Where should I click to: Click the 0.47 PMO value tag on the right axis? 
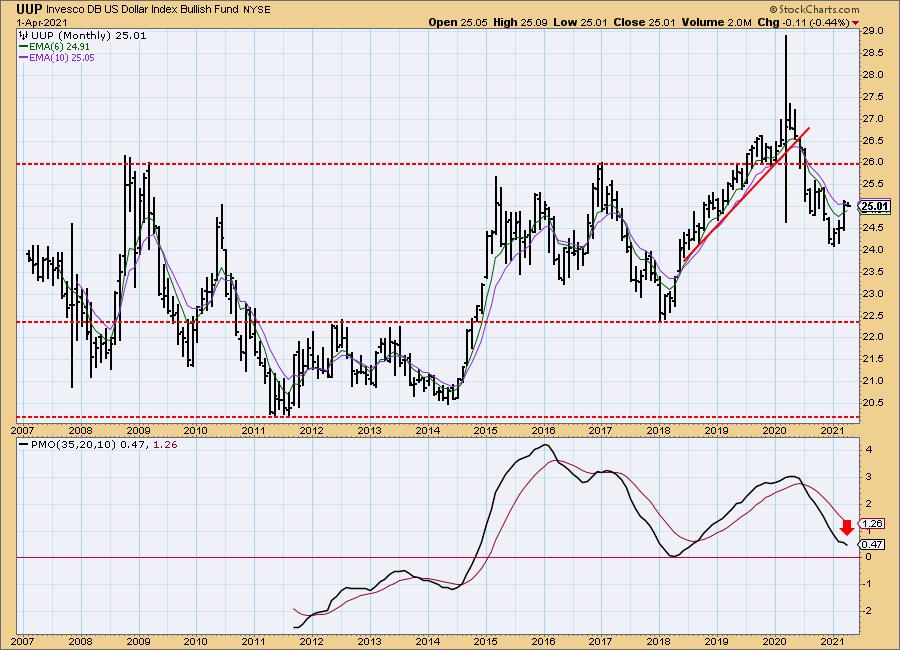[x=872, y=544]
